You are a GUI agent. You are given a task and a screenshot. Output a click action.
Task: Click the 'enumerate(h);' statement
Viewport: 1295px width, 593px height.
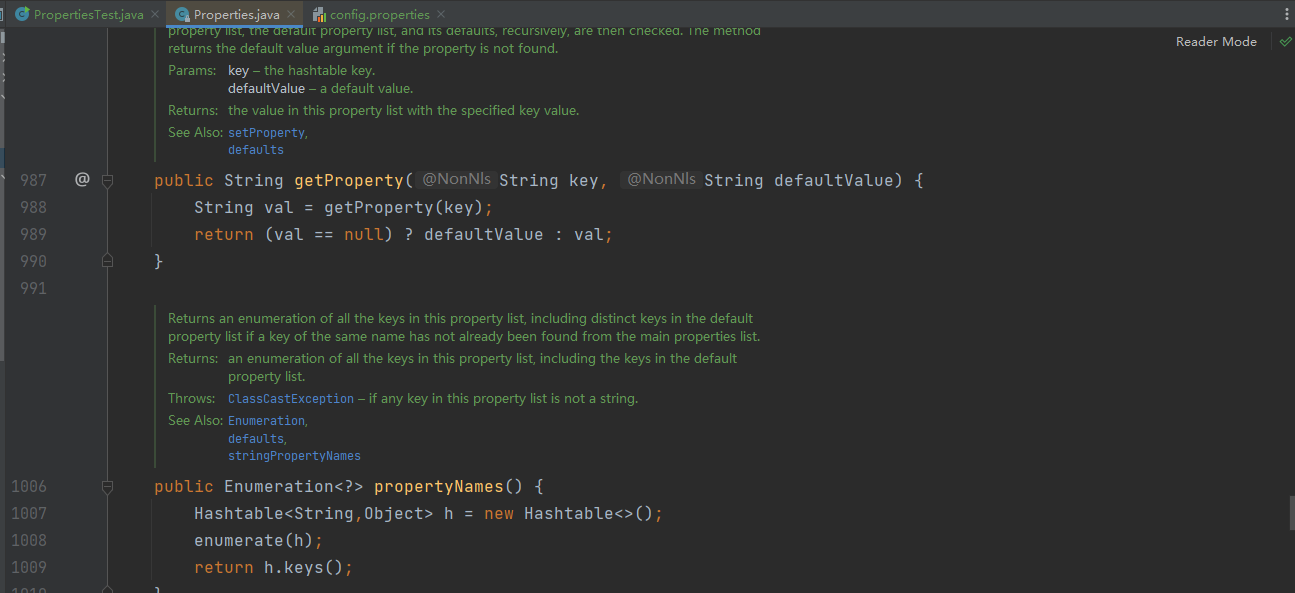[x=259, y=541]
